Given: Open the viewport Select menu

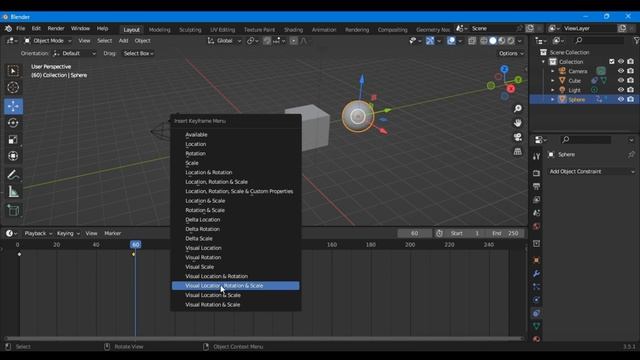Looking at the screenshot, I should 104,41.
